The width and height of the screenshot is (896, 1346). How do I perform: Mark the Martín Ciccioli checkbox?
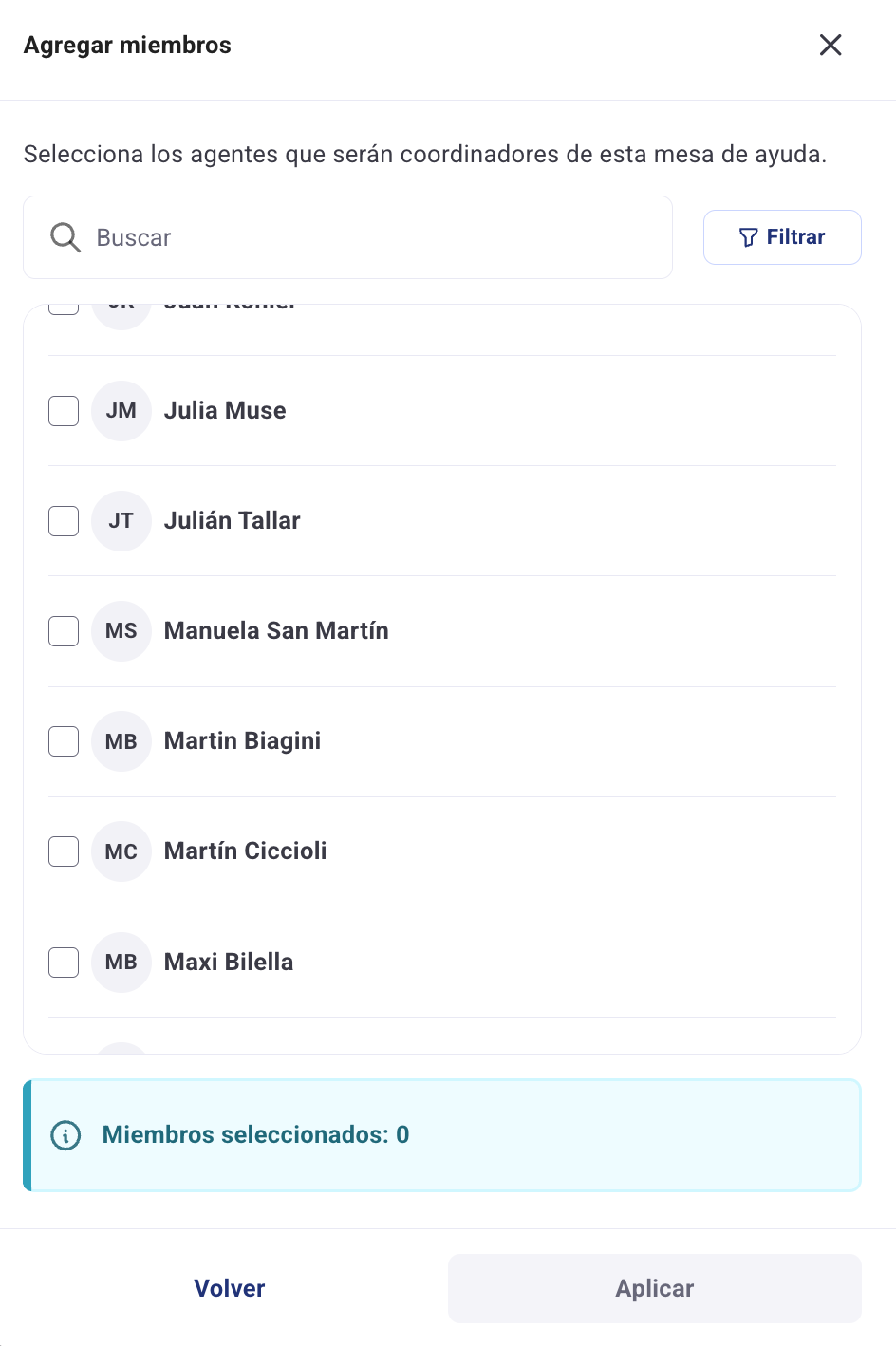[64, 851]
